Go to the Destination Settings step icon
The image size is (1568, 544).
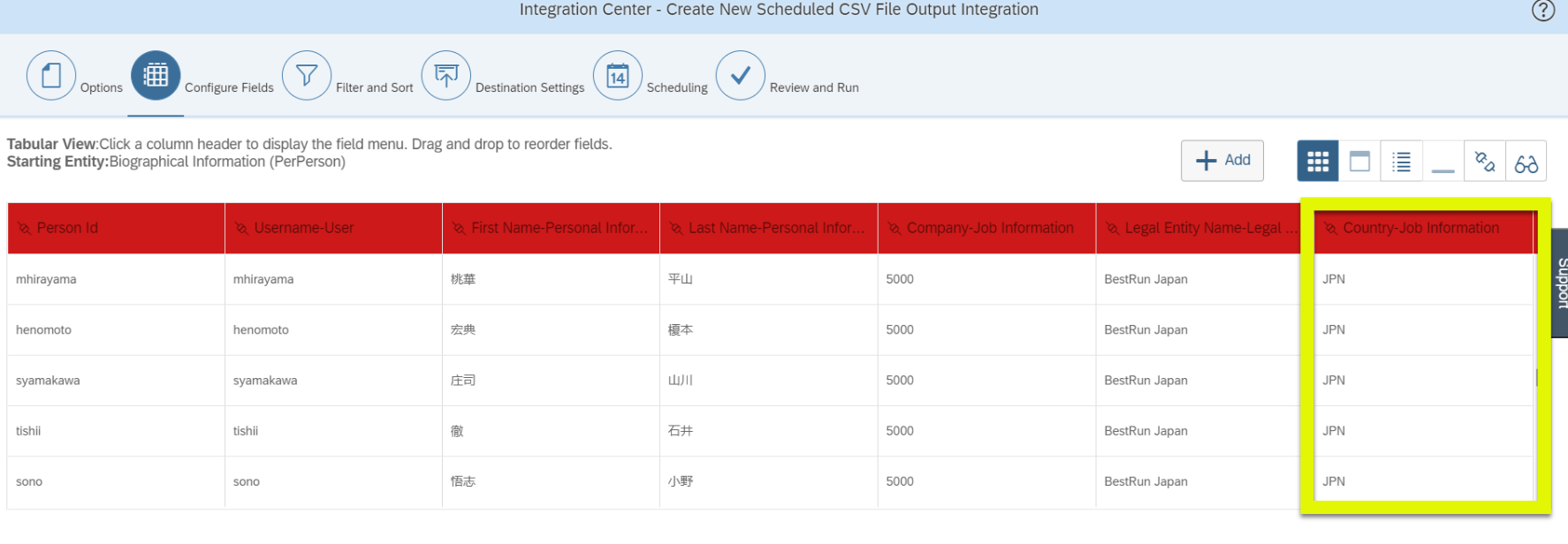tap(446, 76)
